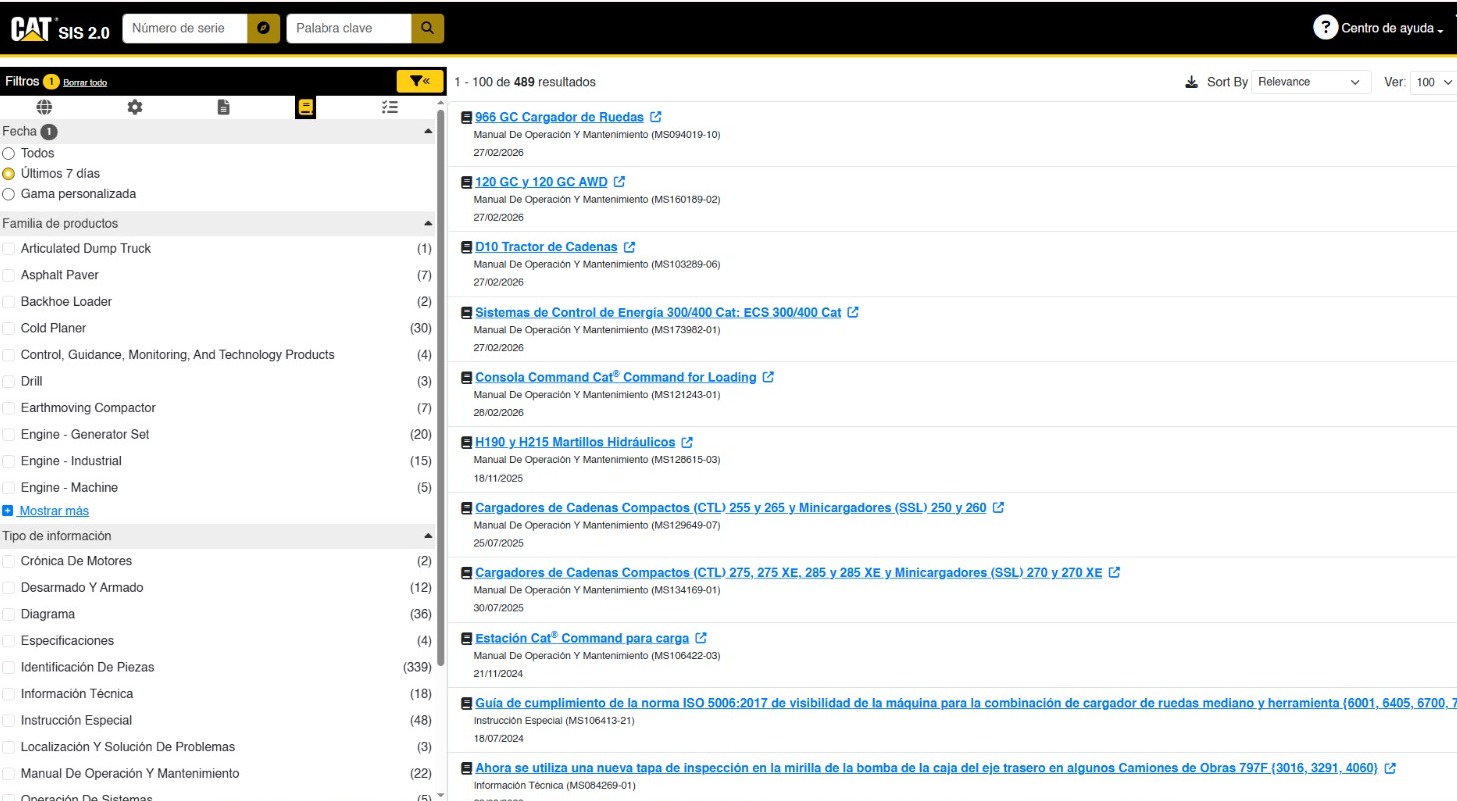The height and width of the screenshot is (801, 1457).
Task: Check the Cold Planer product family
Action: pos(9,328)
